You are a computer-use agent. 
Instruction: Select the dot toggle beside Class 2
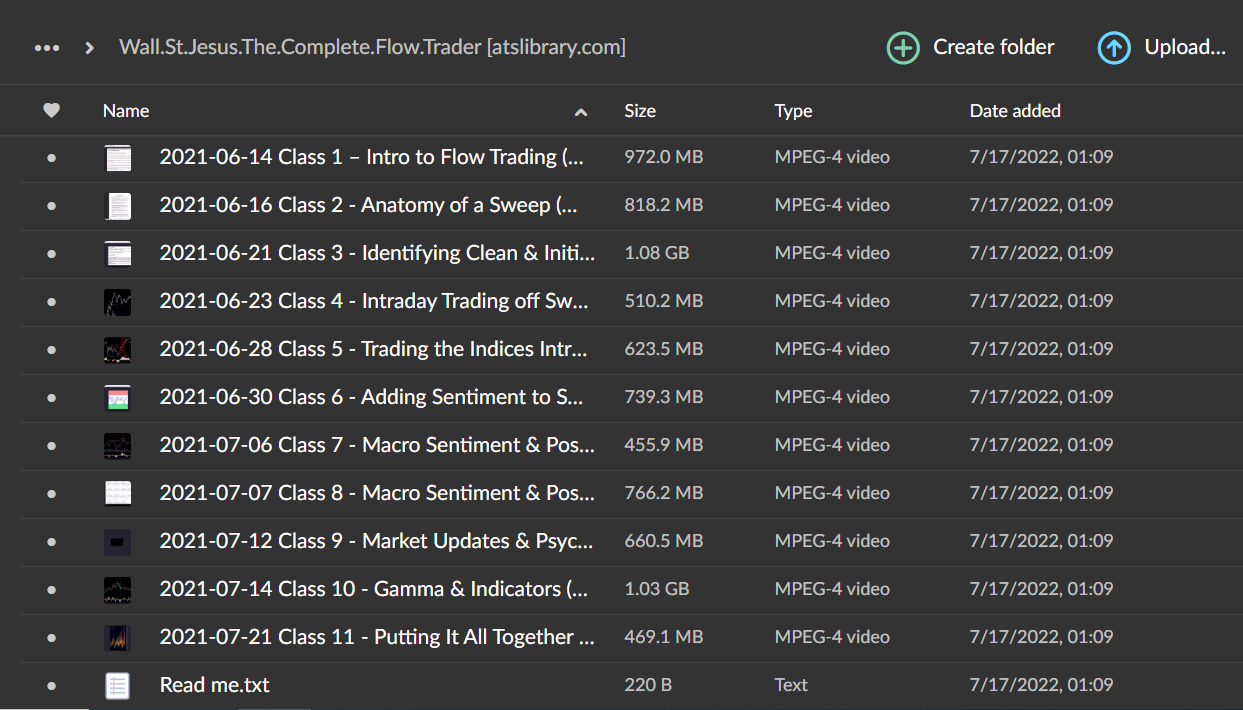click(51, 205)
